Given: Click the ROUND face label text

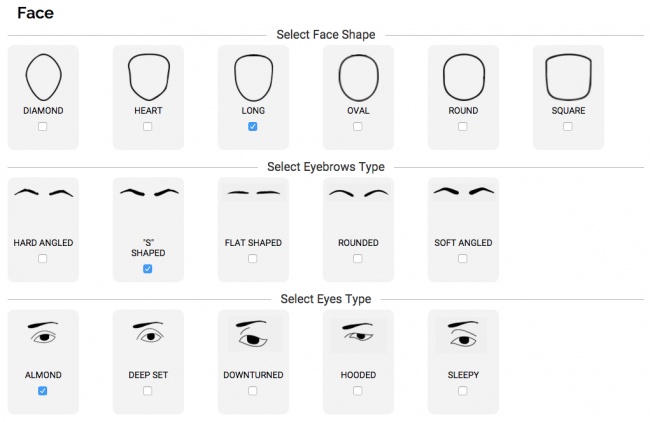Looking at the screenshot, I should (x=462, y=111).
